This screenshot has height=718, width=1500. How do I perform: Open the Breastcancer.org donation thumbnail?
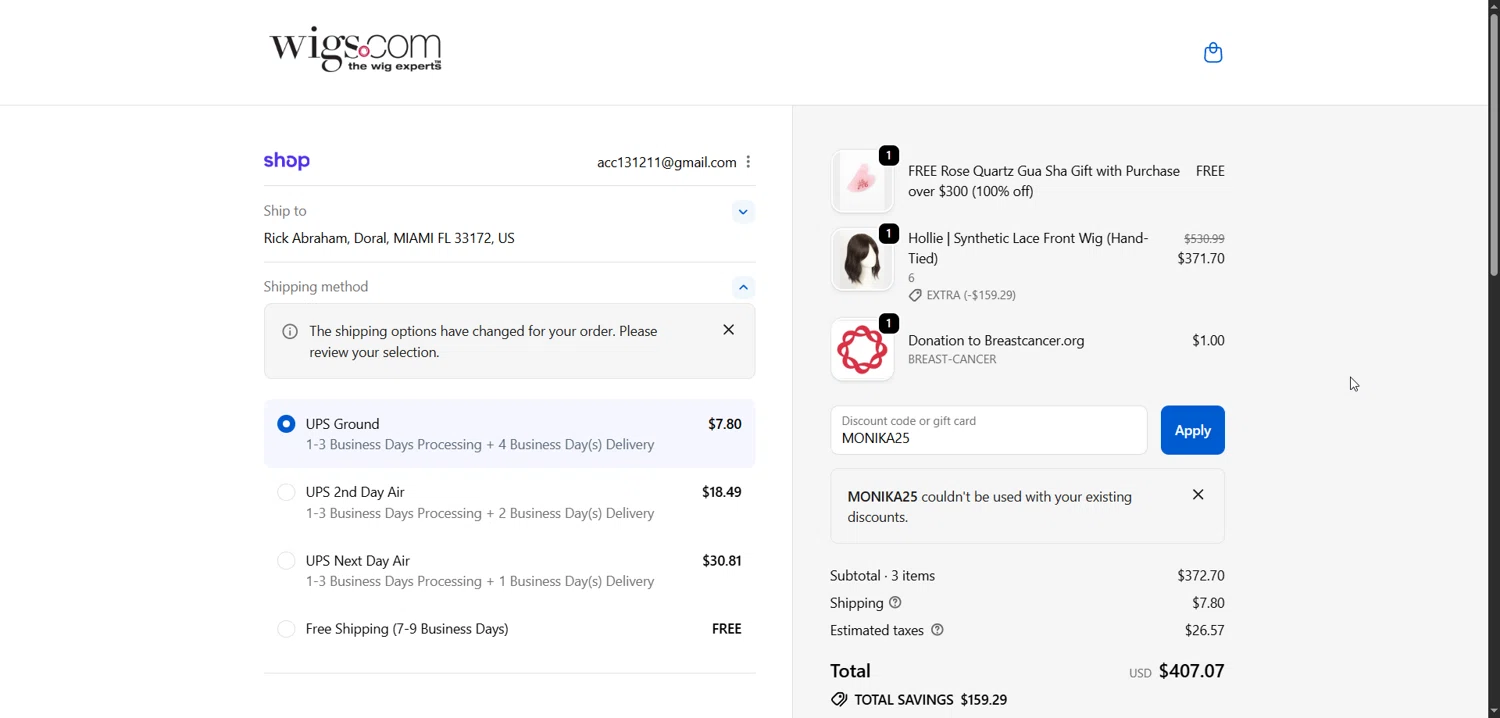pyautogui.click(x=862, y=349)
